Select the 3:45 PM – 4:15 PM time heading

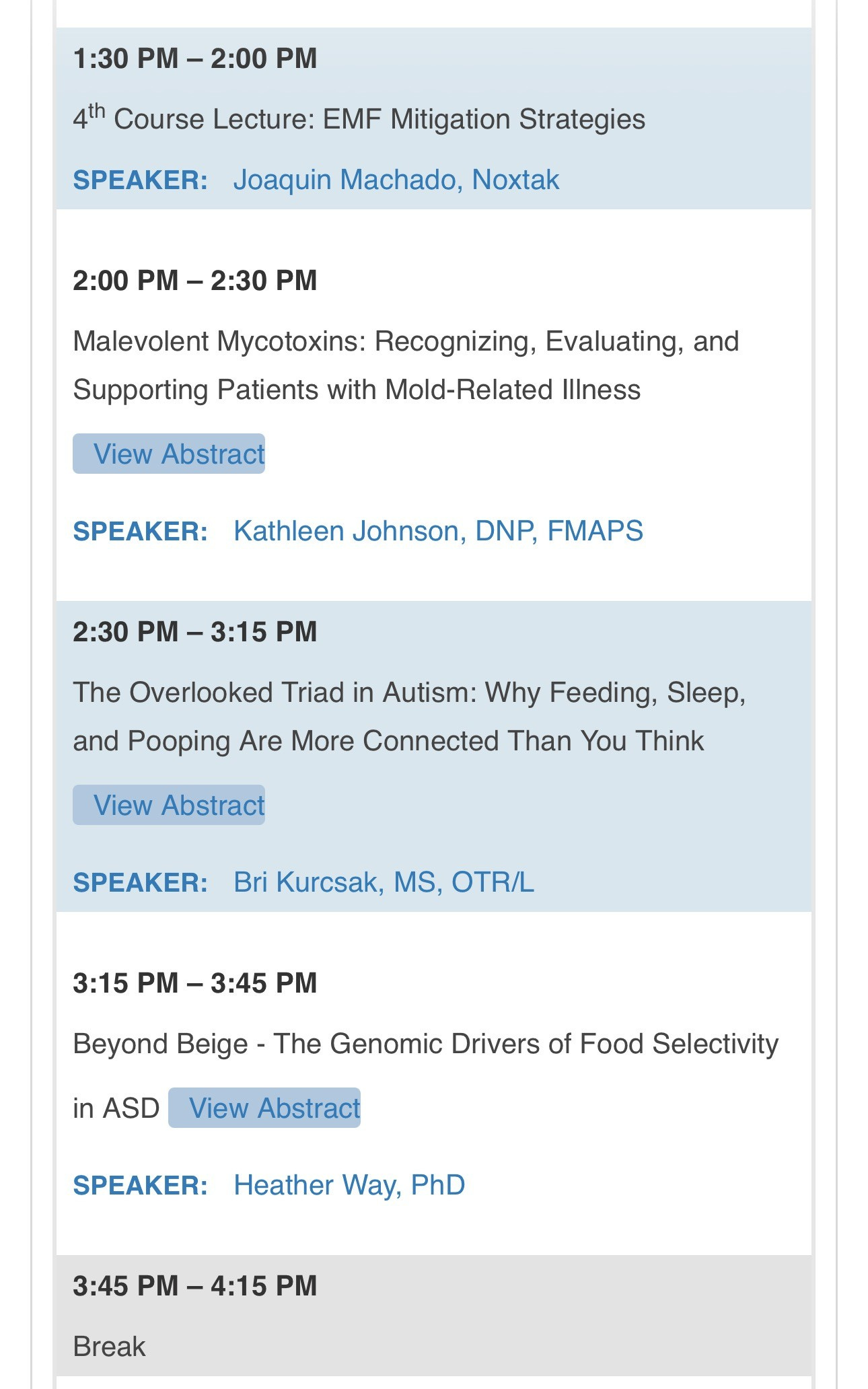(x=195, y=1286)
